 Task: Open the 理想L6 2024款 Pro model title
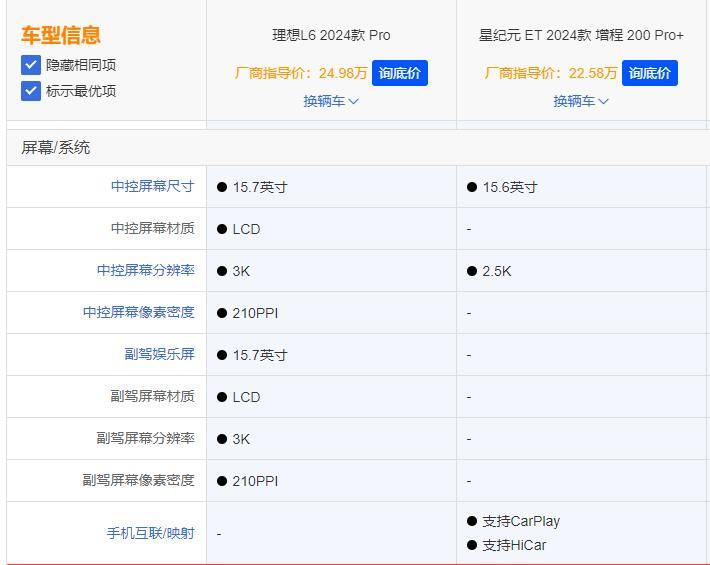point(331,35)
